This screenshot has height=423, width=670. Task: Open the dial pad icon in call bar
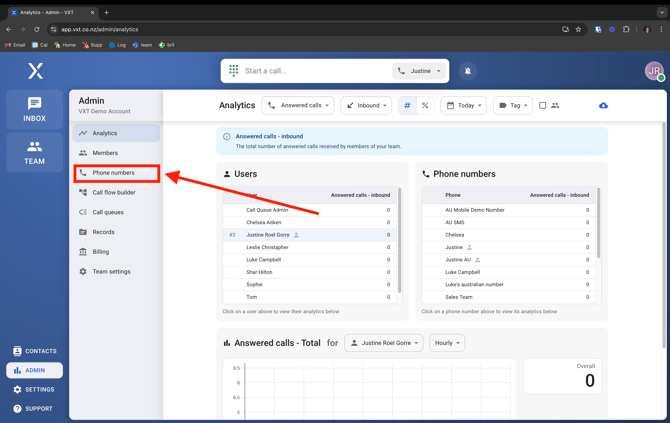pyautogui.click(x=234, y=71)
